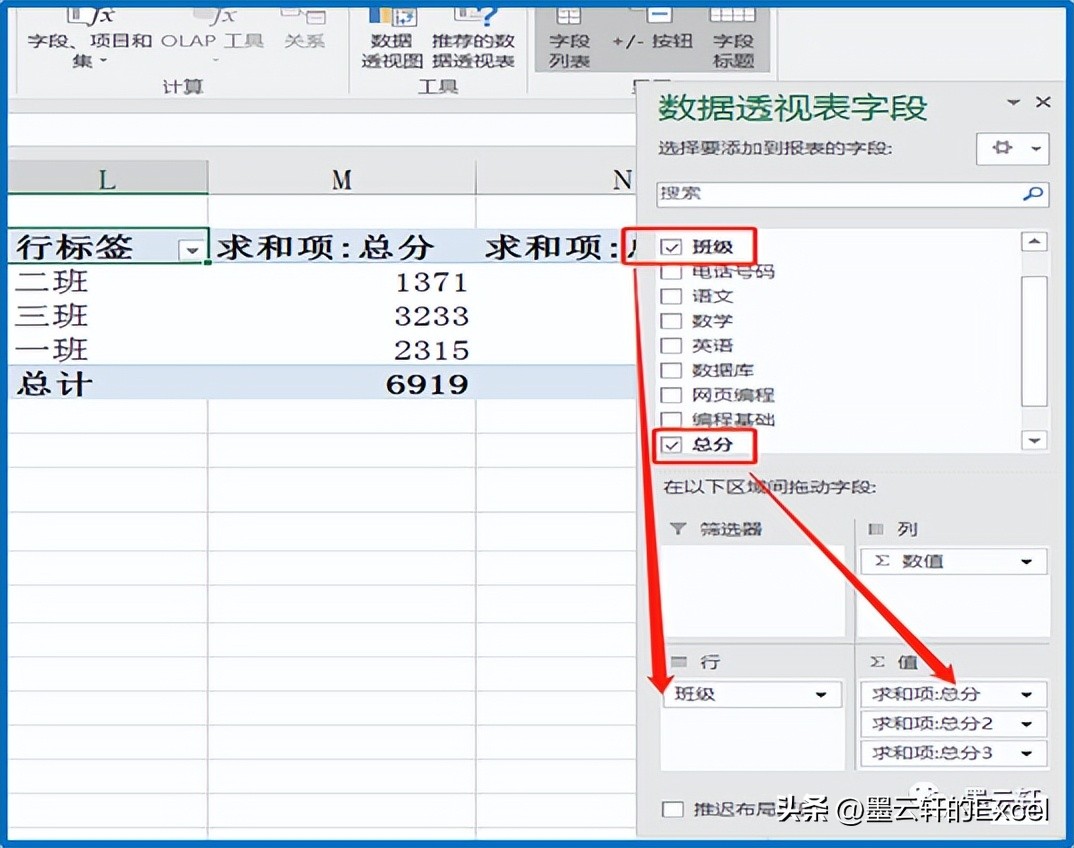
Task: Check the 电话号码 field checkbox
Action: 671,272
